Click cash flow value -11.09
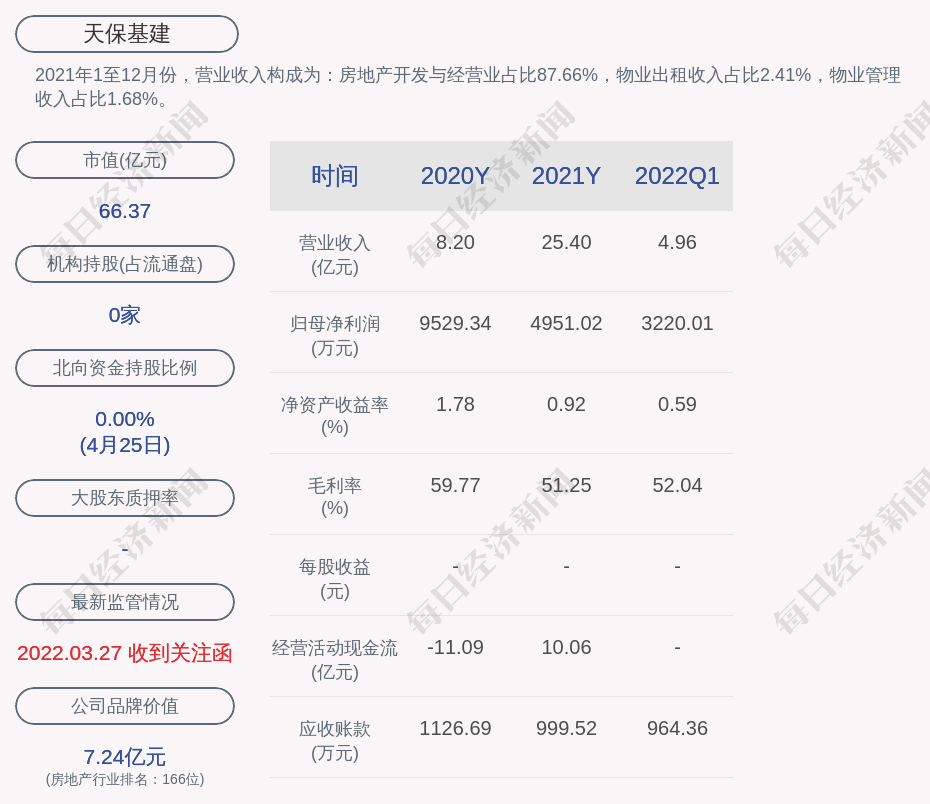This screenshot has height=804, width=930. pos(455,647)
